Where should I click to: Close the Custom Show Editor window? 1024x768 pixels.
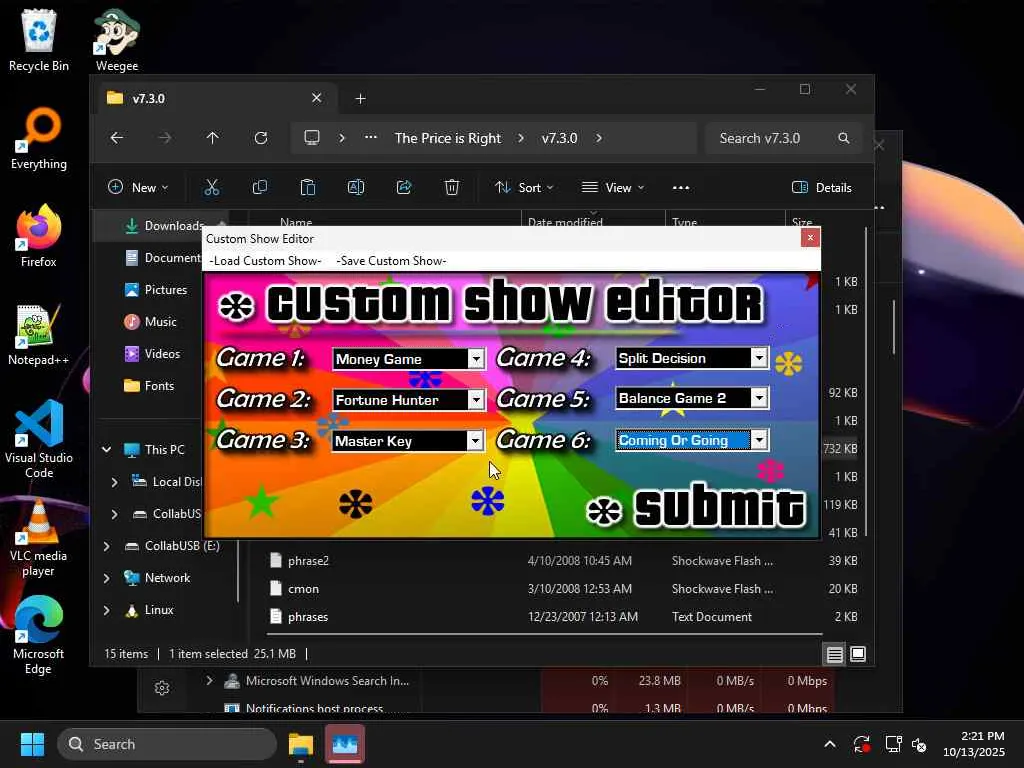[x=810, y=238]
